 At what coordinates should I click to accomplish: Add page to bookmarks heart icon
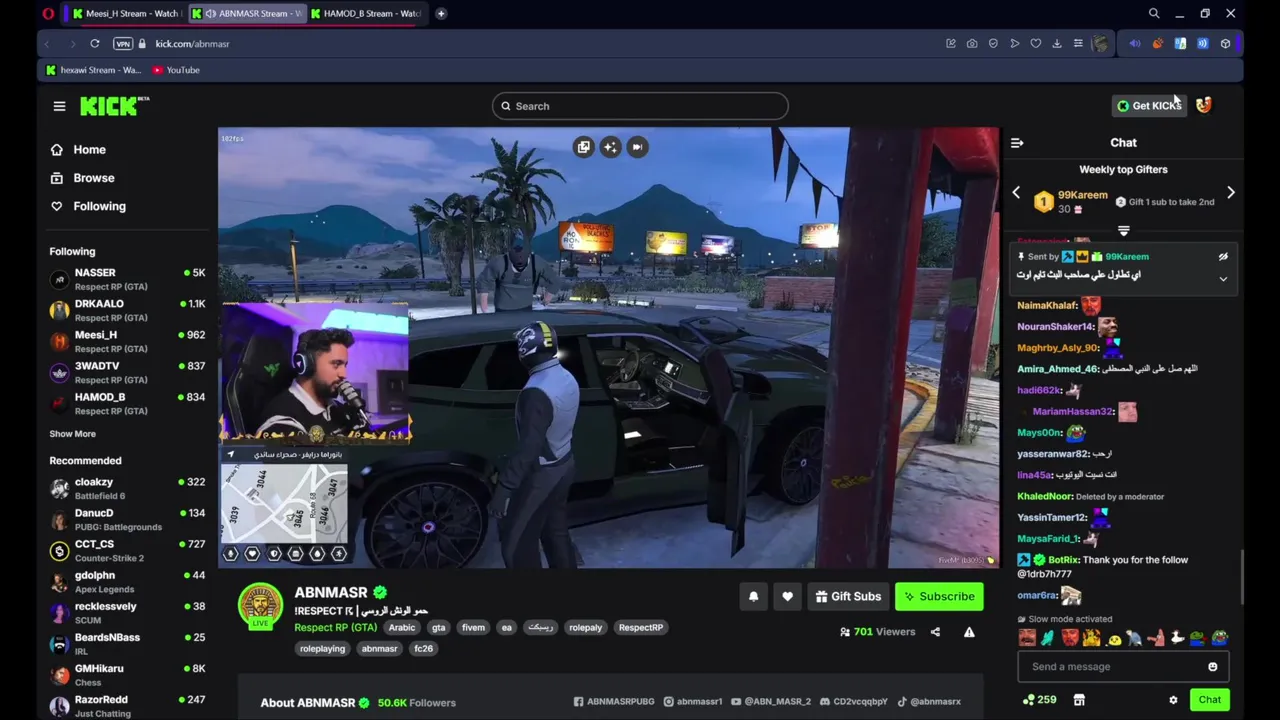click(1036, 44)
